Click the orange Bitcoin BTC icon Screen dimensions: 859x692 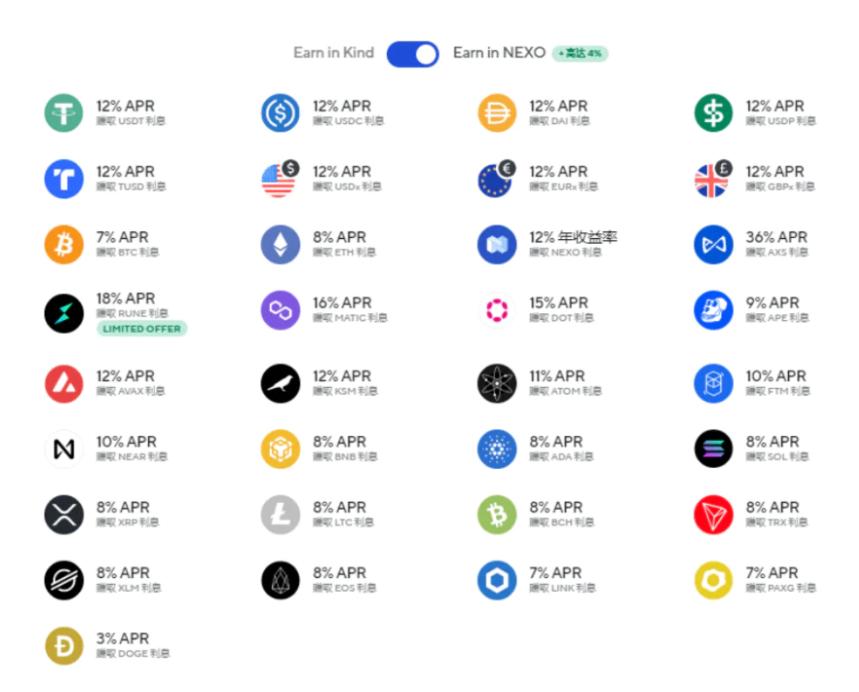[x=64, y=245]
